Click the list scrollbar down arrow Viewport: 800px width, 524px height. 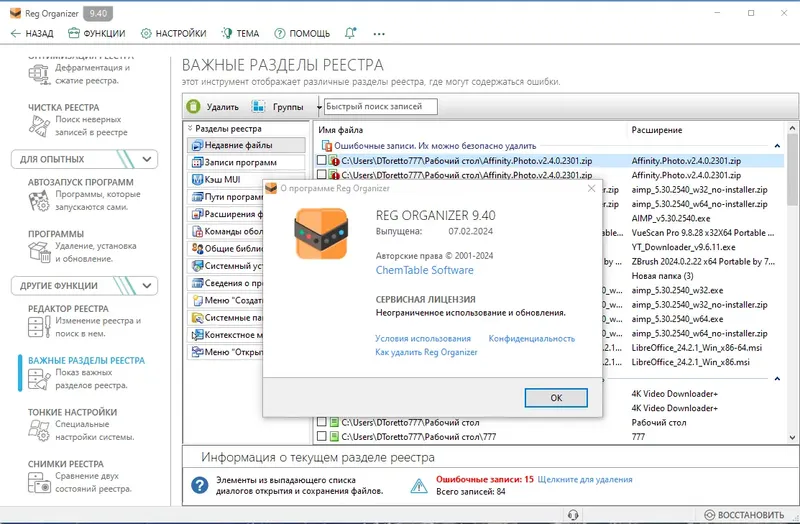pyautogui.click(x=792, y=437)
